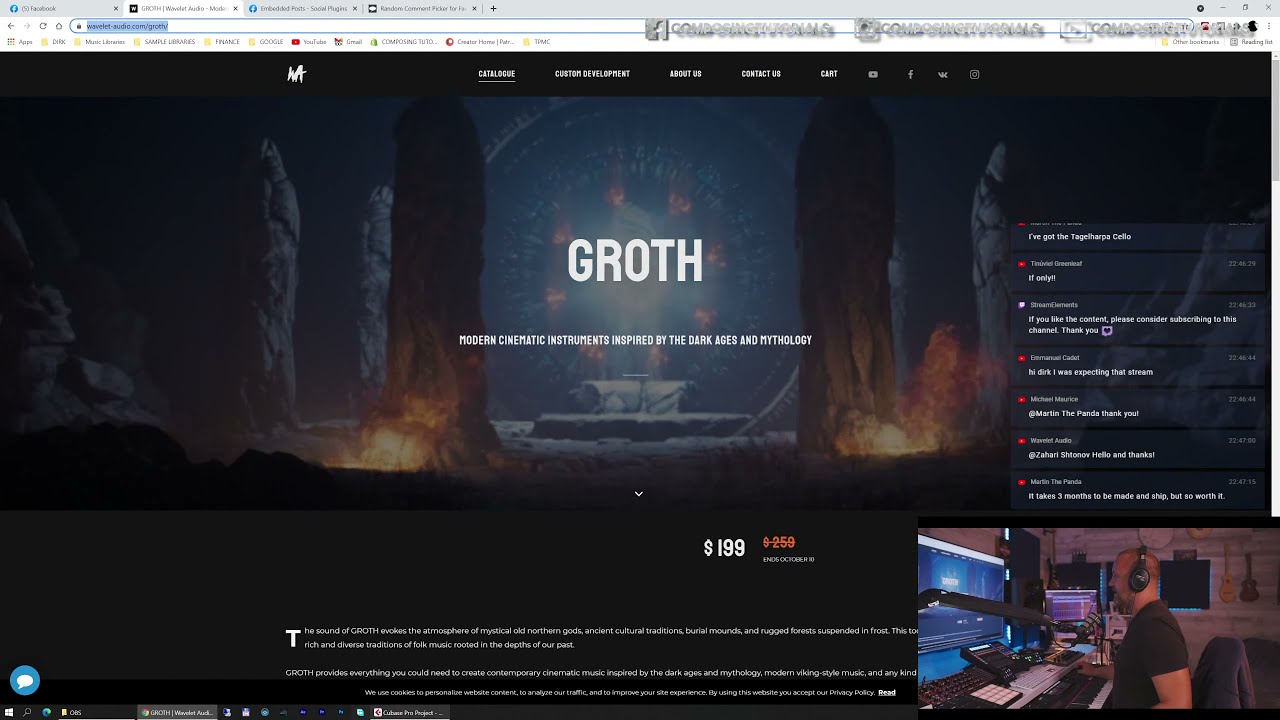Switch to the Embedded Posts tab
The width and height of the screenshot is (1280, 720).
[301, 8]
